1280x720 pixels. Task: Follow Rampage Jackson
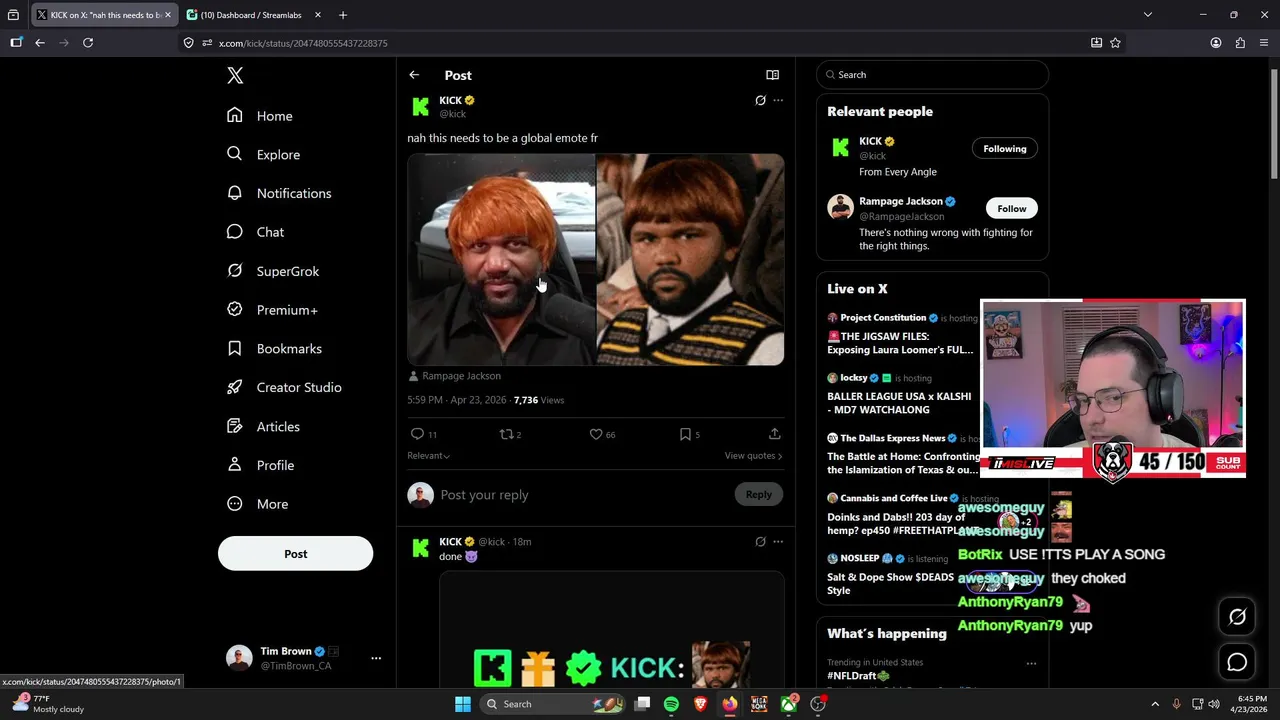coord(1011,208)
